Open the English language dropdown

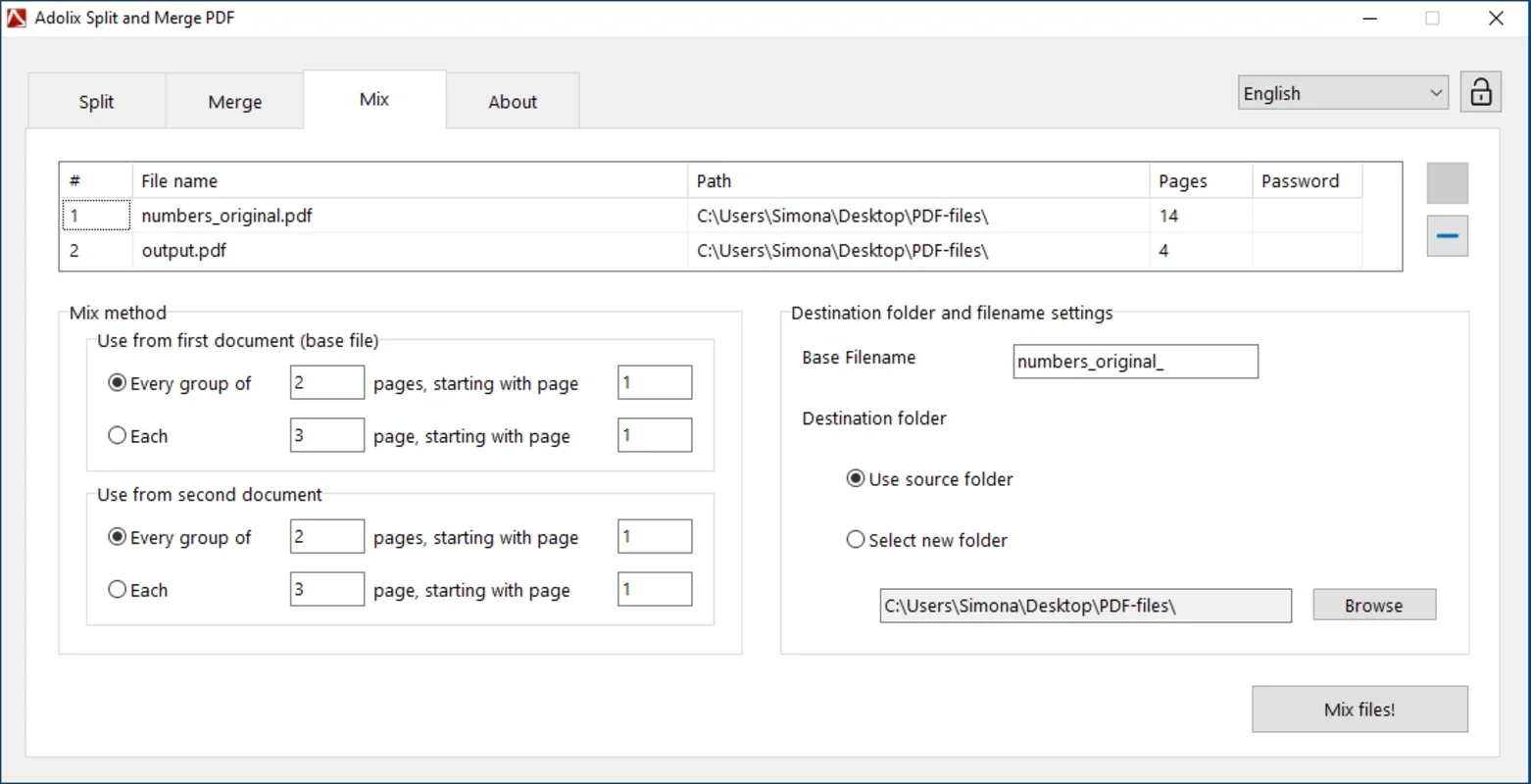pos(1342,93)
